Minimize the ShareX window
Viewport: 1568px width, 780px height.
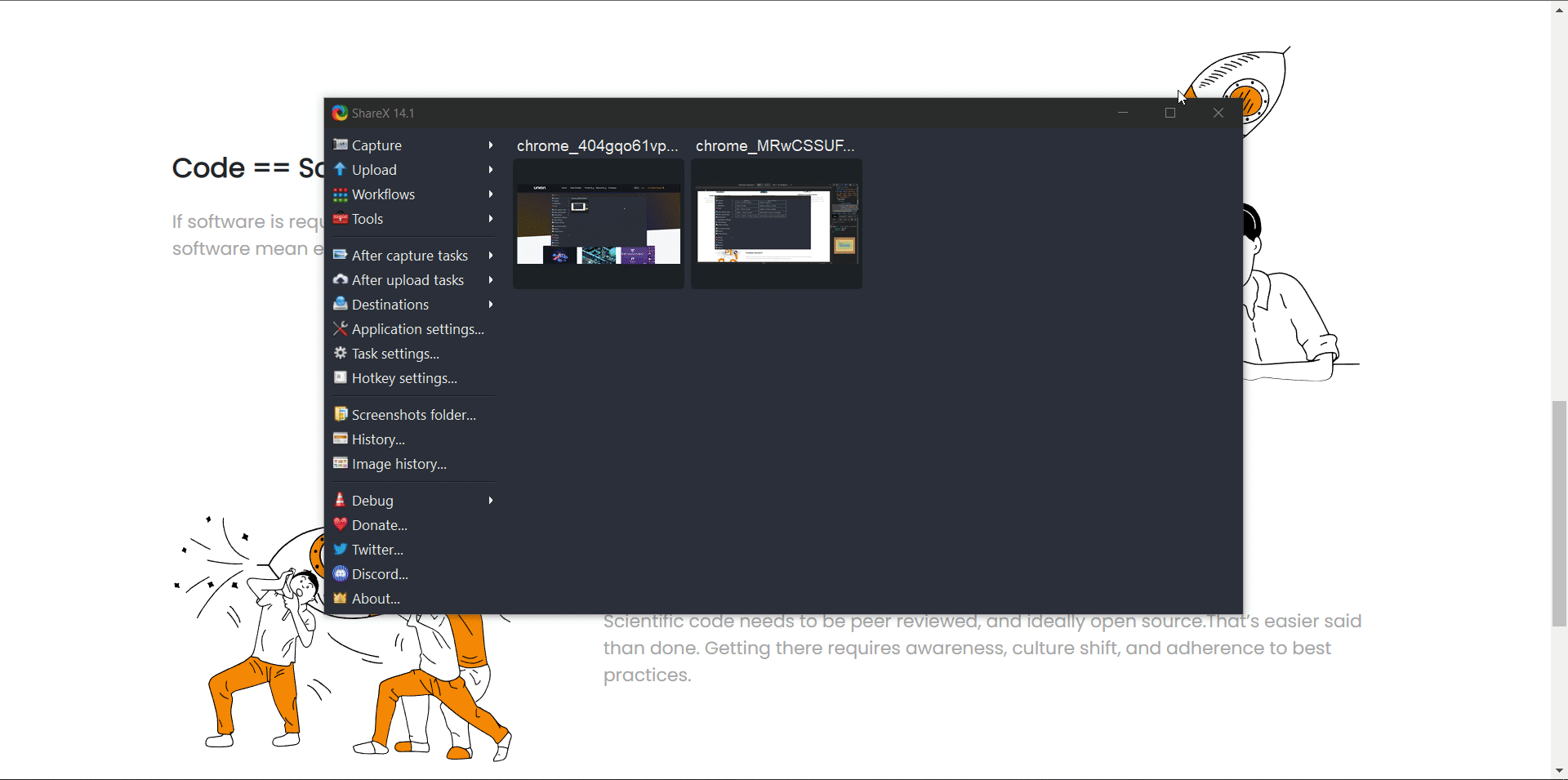coord(1123,113)
